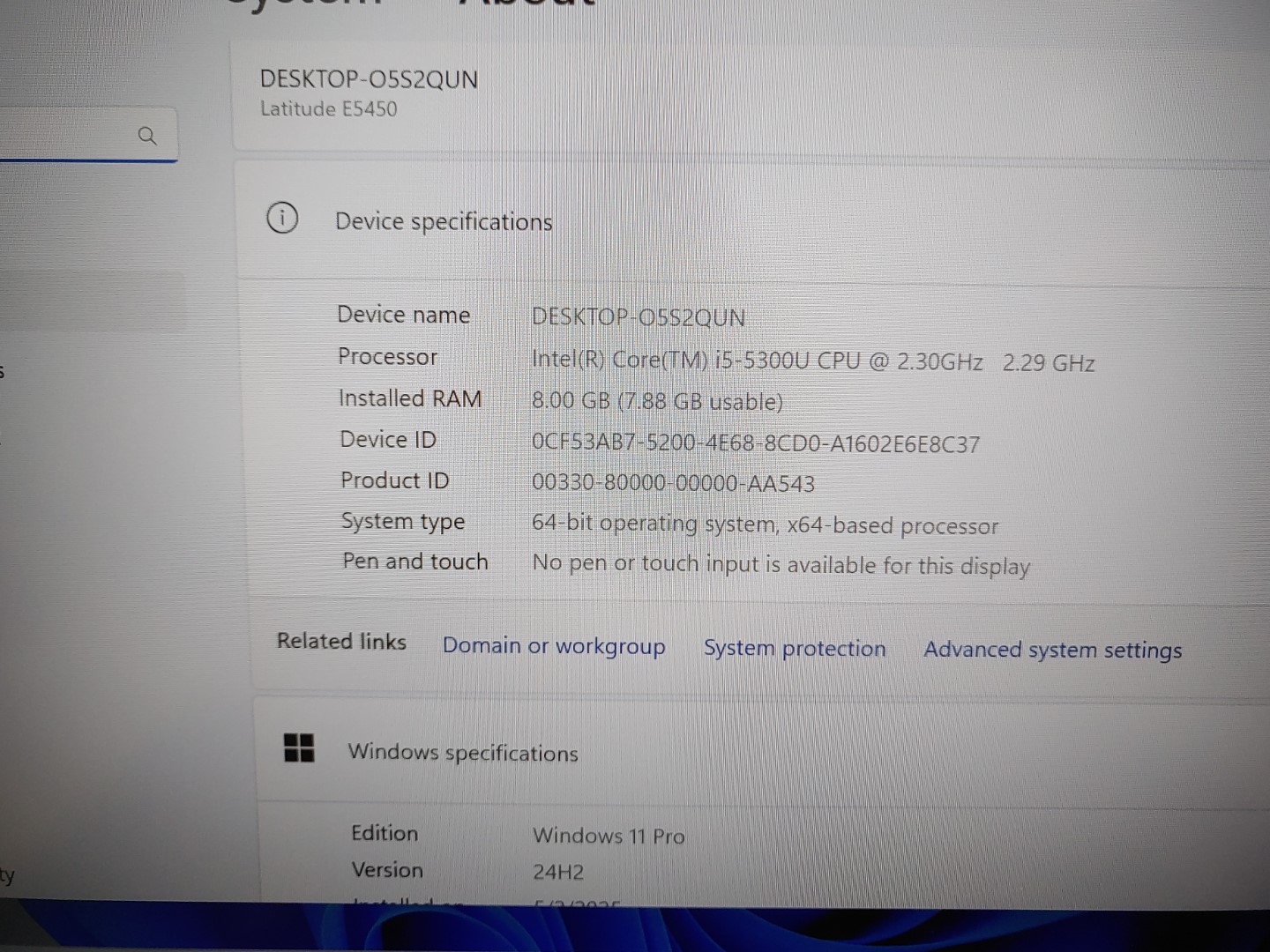This screenshot has width=1270, height=952.
Task: Click the System type row
Action: 766,524
